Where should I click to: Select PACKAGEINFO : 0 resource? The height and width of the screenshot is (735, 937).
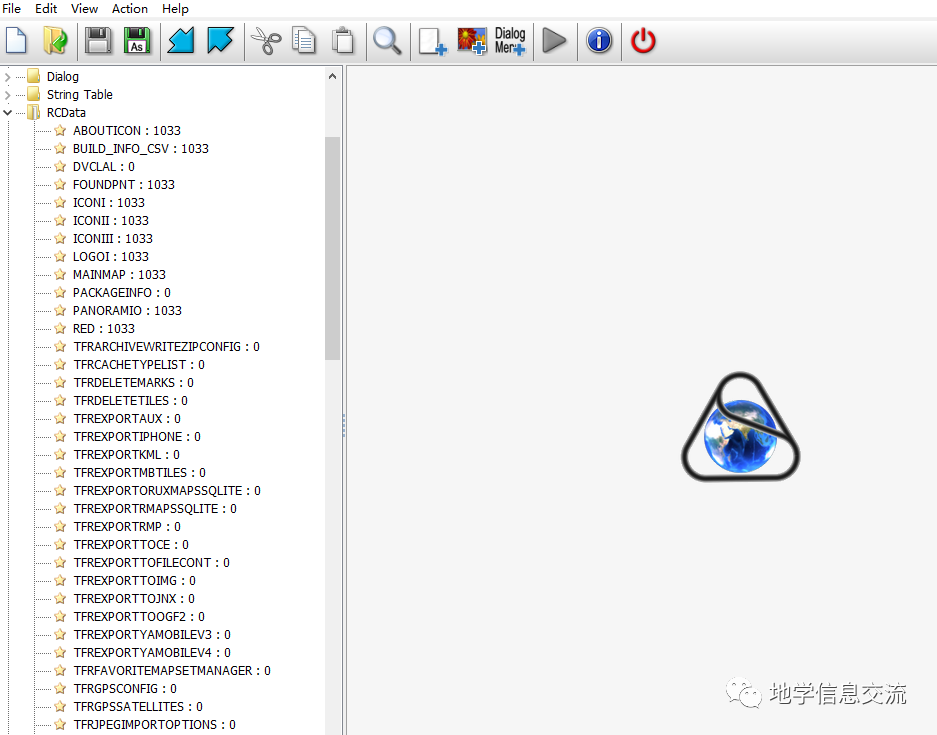[121, 292]
